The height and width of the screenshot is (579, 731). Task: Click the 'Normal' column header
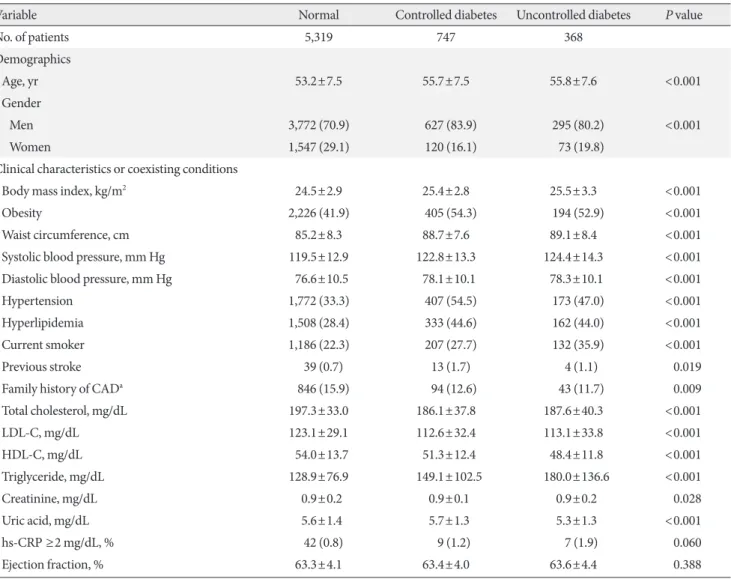[x=318, y=15]
